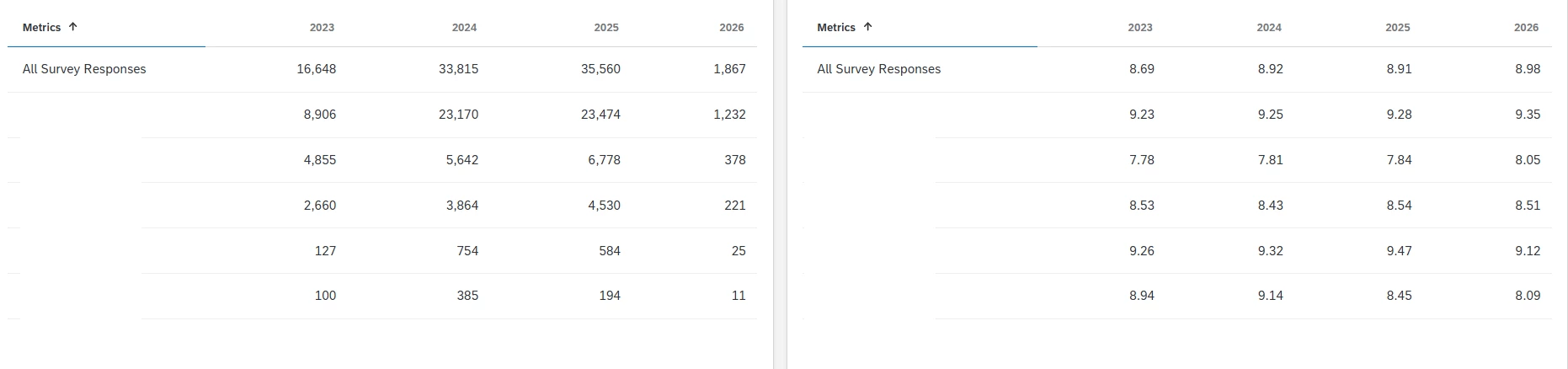Select the 11 value
The image size is (1568, 369).
click(x=739, y=296)
